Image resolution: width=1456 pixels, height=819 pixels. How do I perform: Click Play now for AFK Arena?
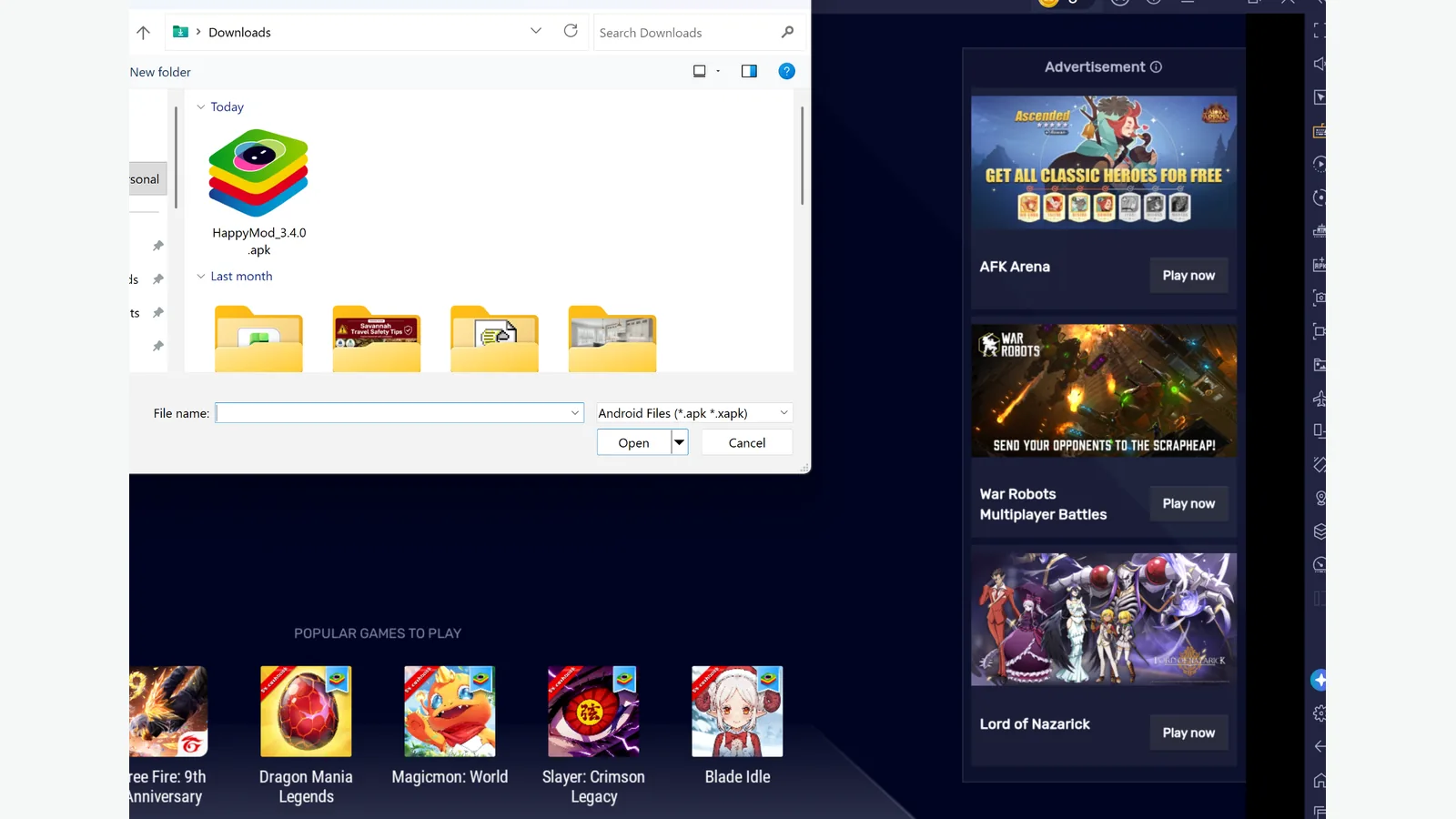pyautogui.click(x=1188, y=276)
